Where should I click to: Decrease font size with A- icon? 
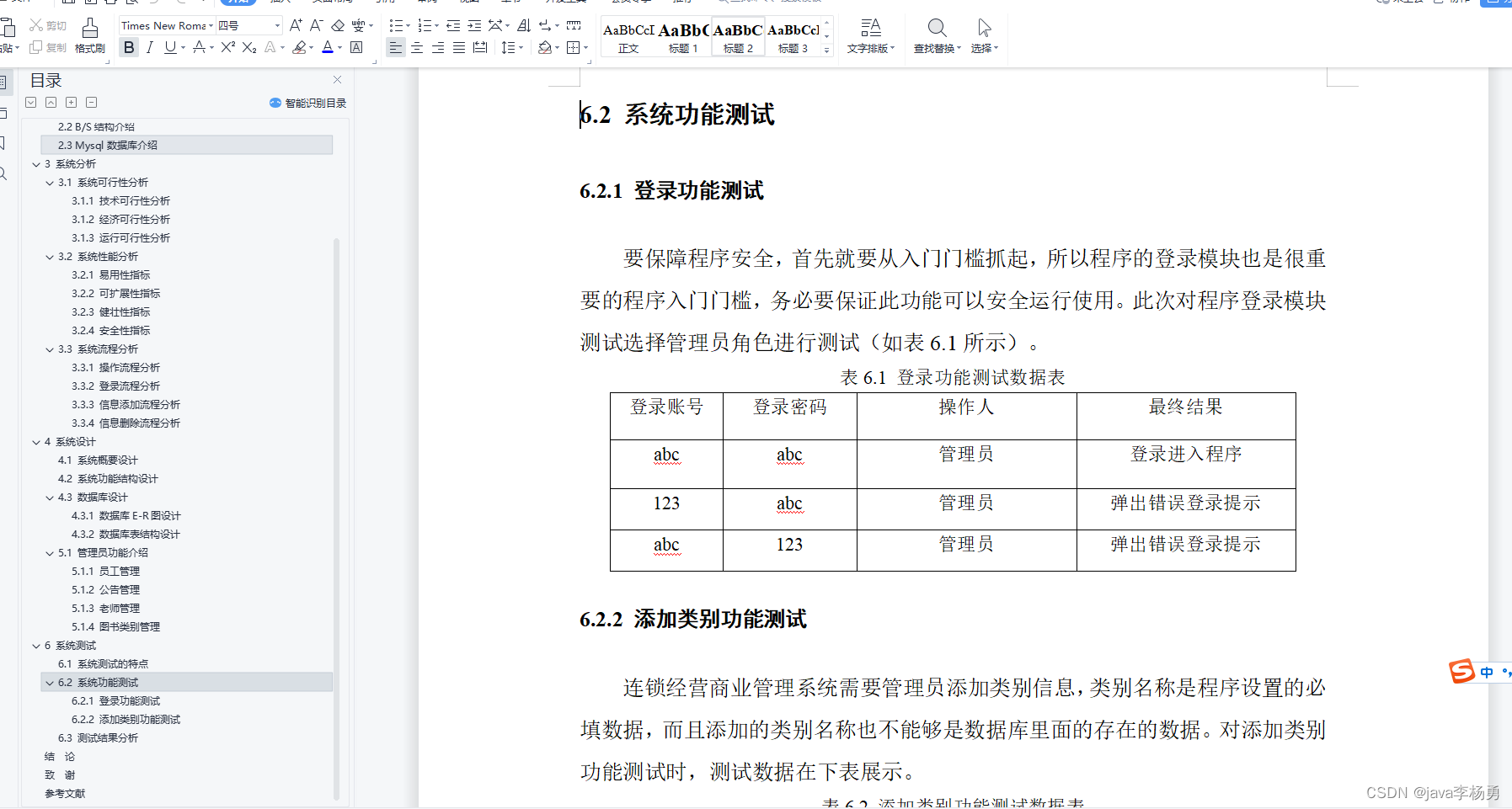pyautogui.click(x=317, y=26)
